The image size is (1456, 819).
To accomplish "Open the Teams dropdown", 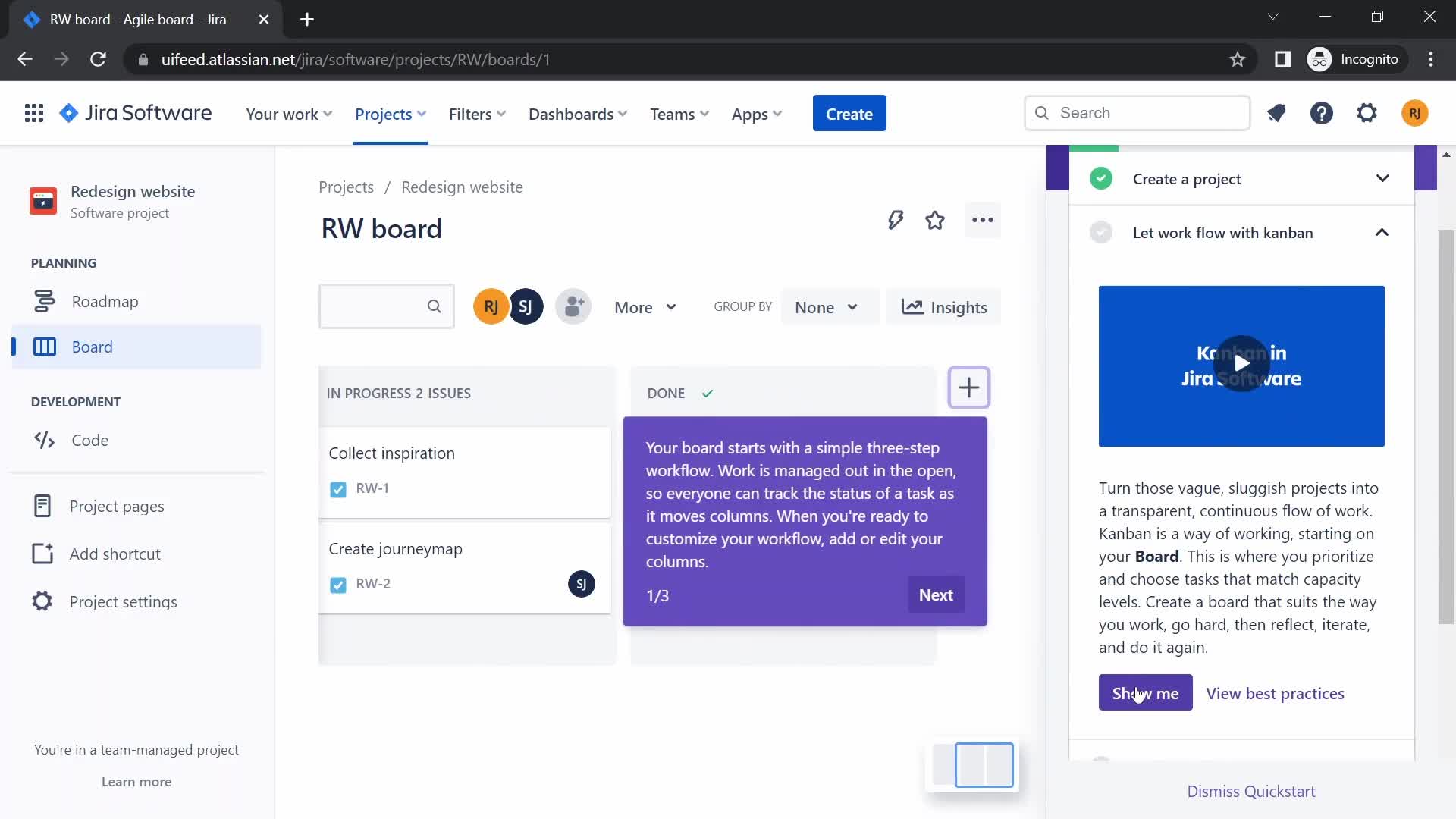I will click(679, 114).
